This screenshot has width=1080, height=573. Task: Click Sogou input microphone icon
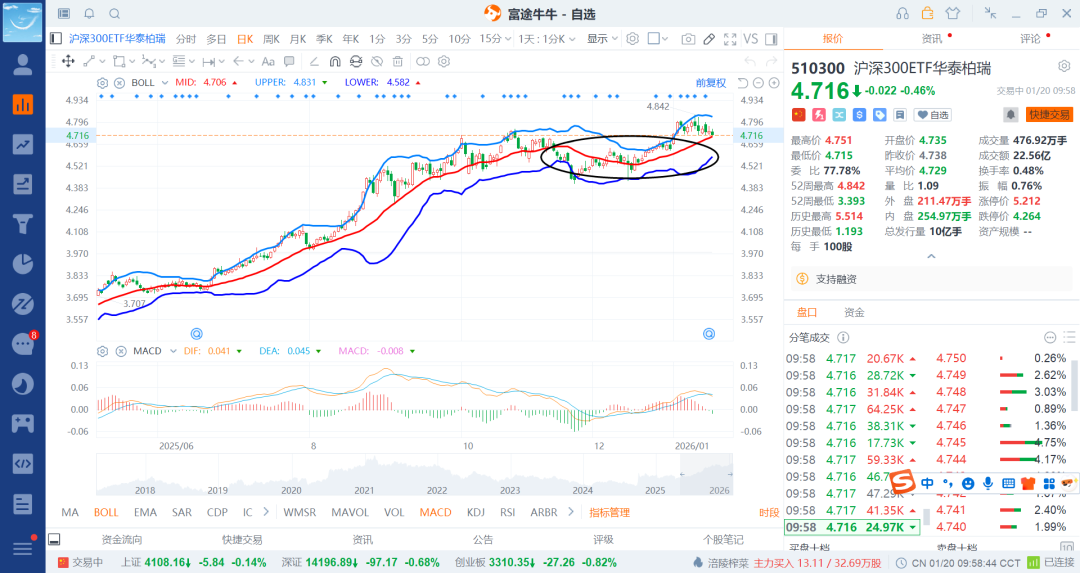[x=988, y=483]
